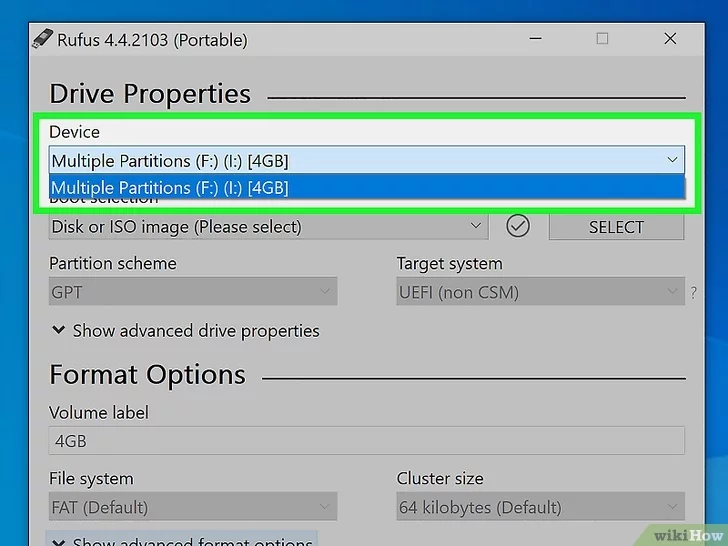728x546 pixels.
Task: Click the Drive Properties heading
Action: (x=150, y=94)
